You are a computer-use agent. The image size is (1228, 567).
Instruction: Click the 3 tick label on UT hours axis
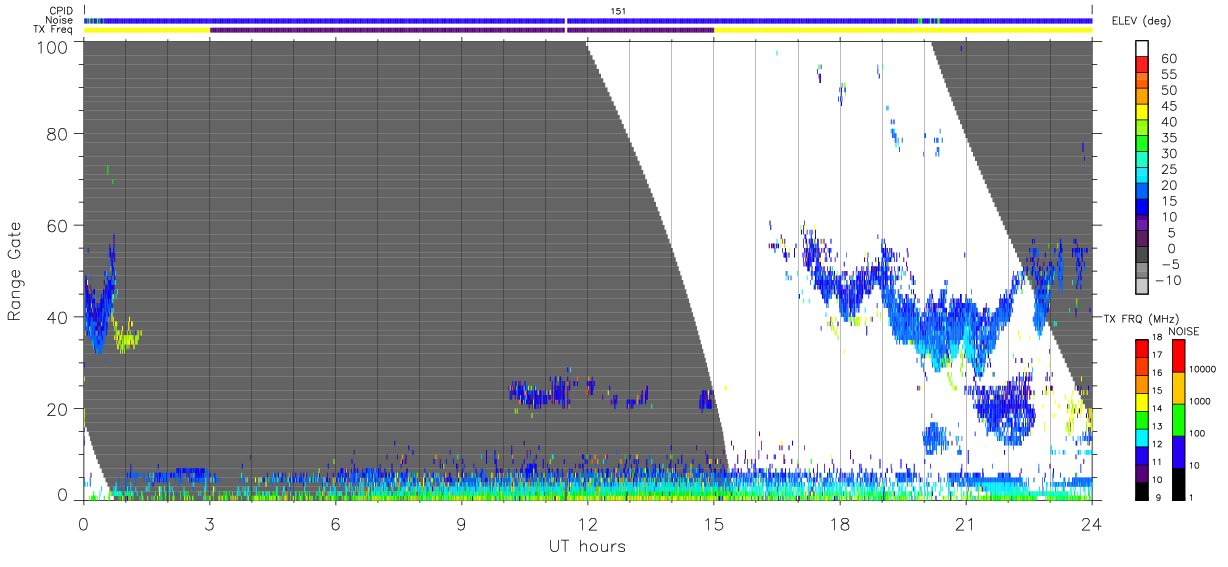[x=209, y=524]
